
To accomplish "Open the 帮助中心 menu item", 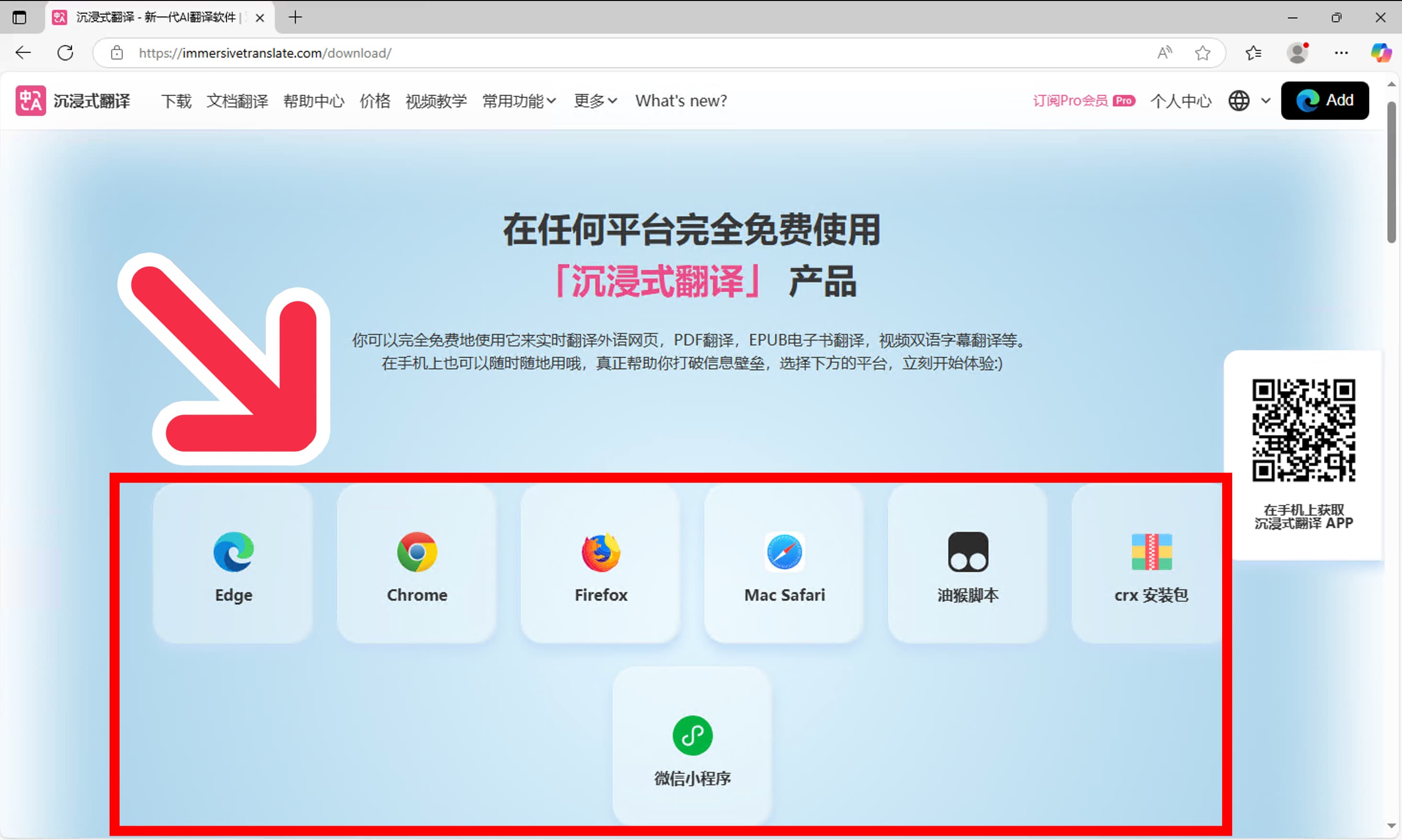I will (x=314, y=101).
